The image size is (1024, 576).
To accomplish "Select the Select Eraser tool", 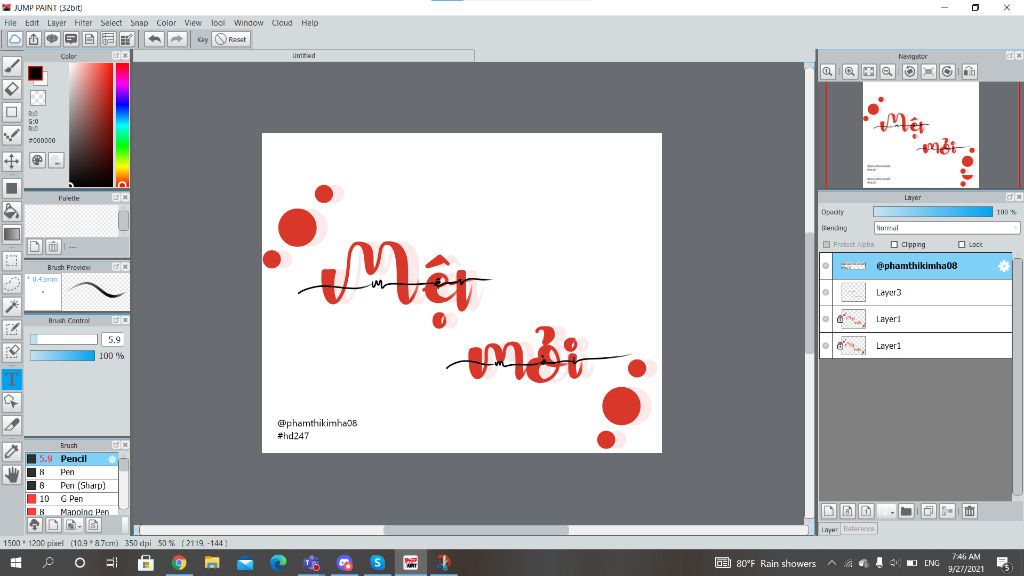I will [x=12, y=352].
